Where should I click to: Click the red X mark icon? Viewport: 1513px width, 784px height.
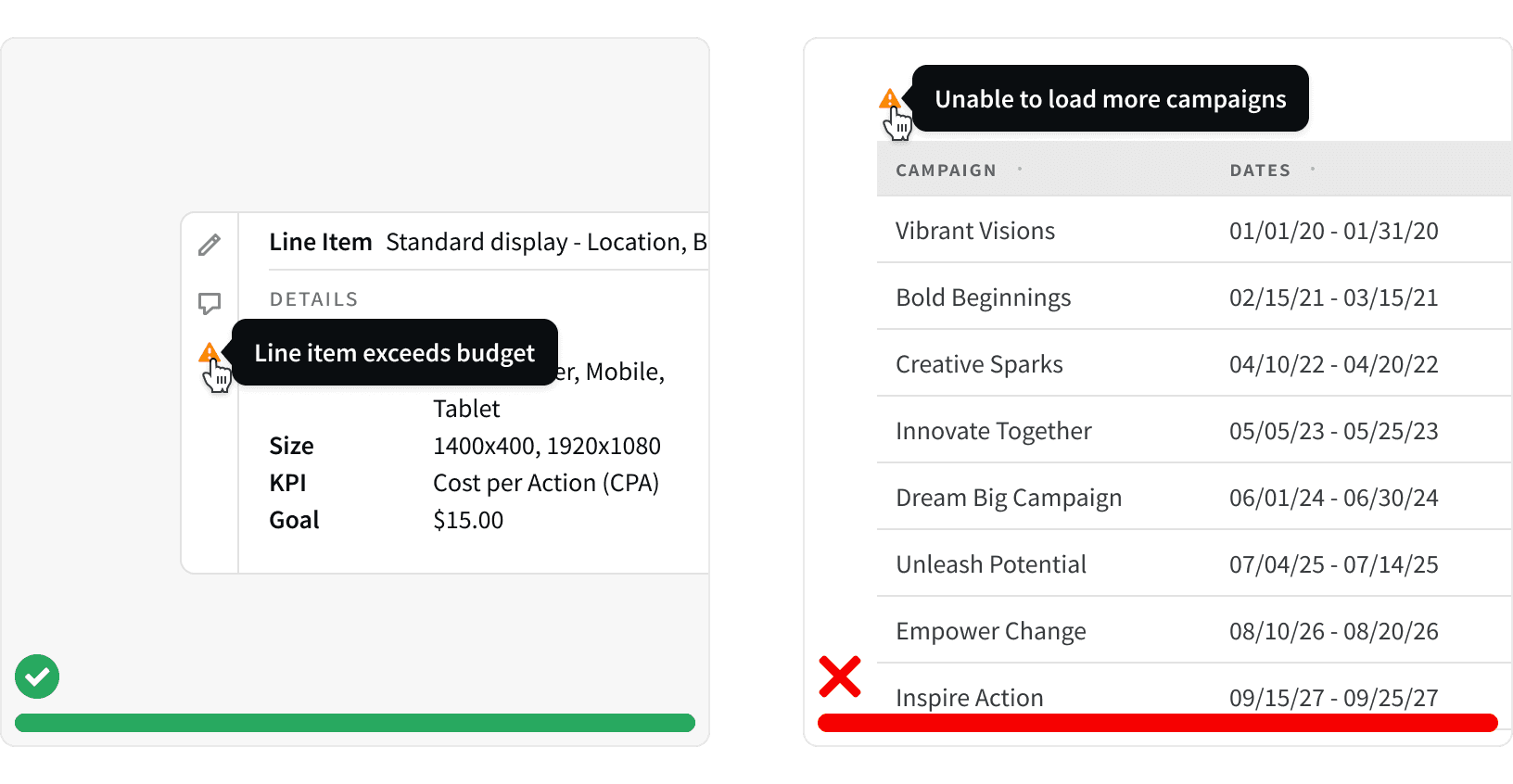coord(840,677)
